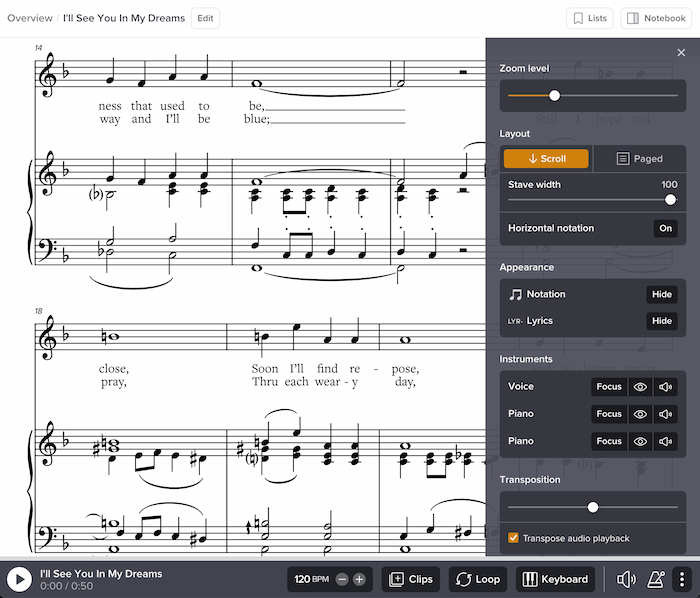Viewport: 700px width, 598px height.
Task: Click the Notation music note icon
Action: point(516,294)
